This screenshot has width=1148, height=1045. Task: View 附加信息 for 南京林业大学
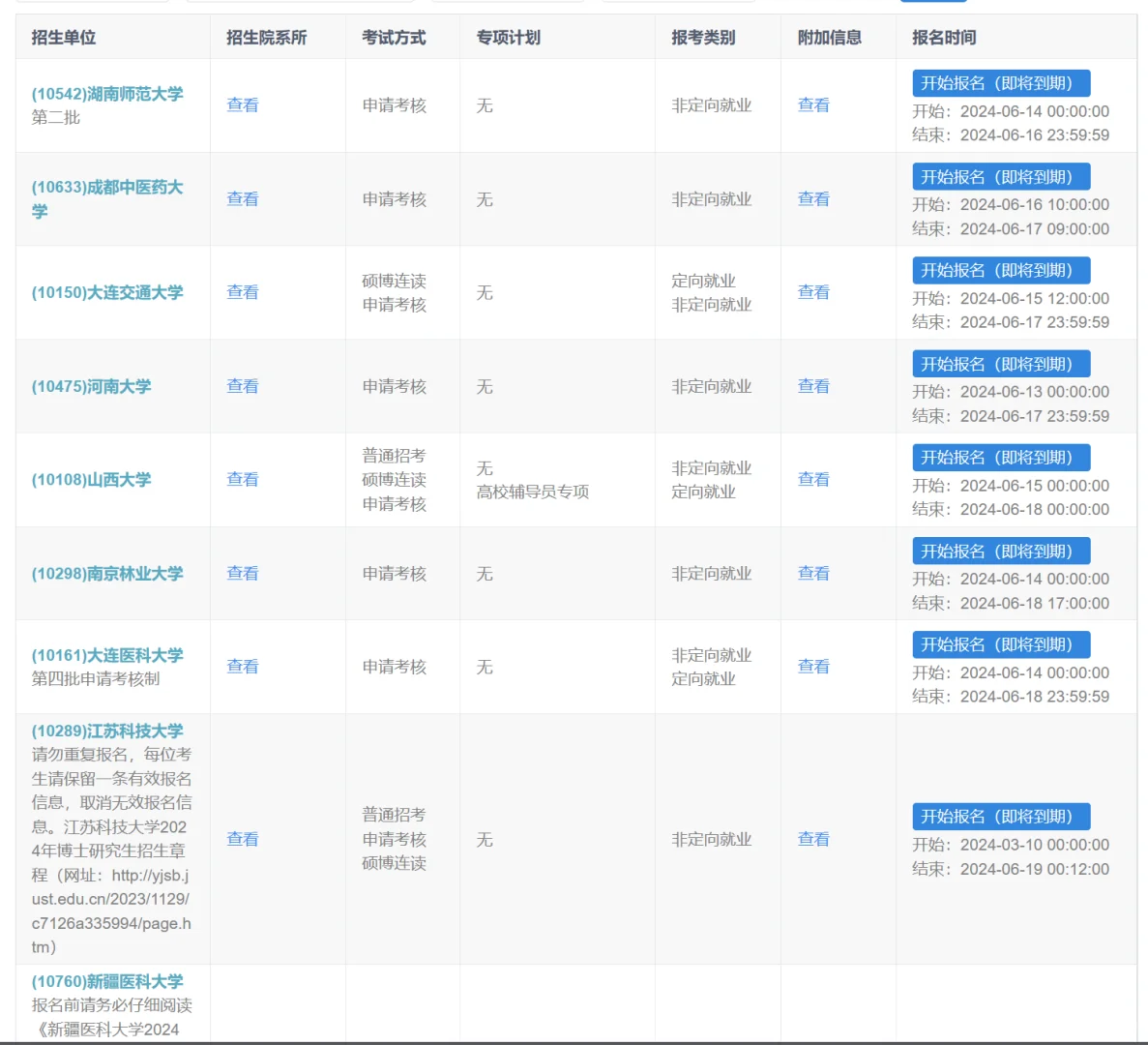(x=813, y=574)
